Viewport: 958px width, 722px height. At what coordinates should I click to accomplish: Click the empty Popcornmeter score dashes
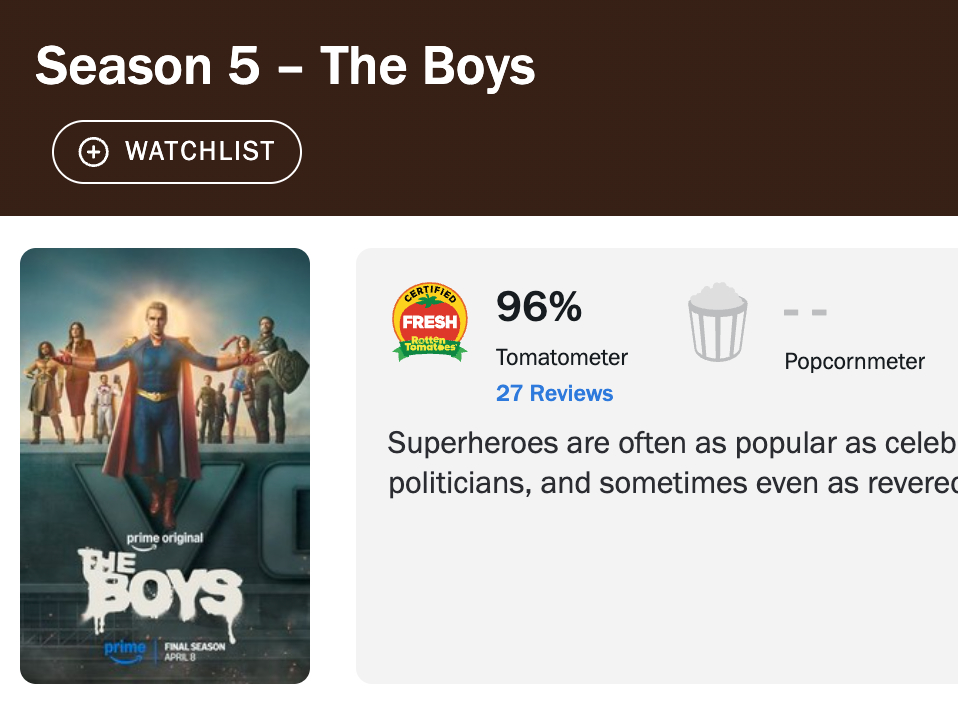pos(805,312)
